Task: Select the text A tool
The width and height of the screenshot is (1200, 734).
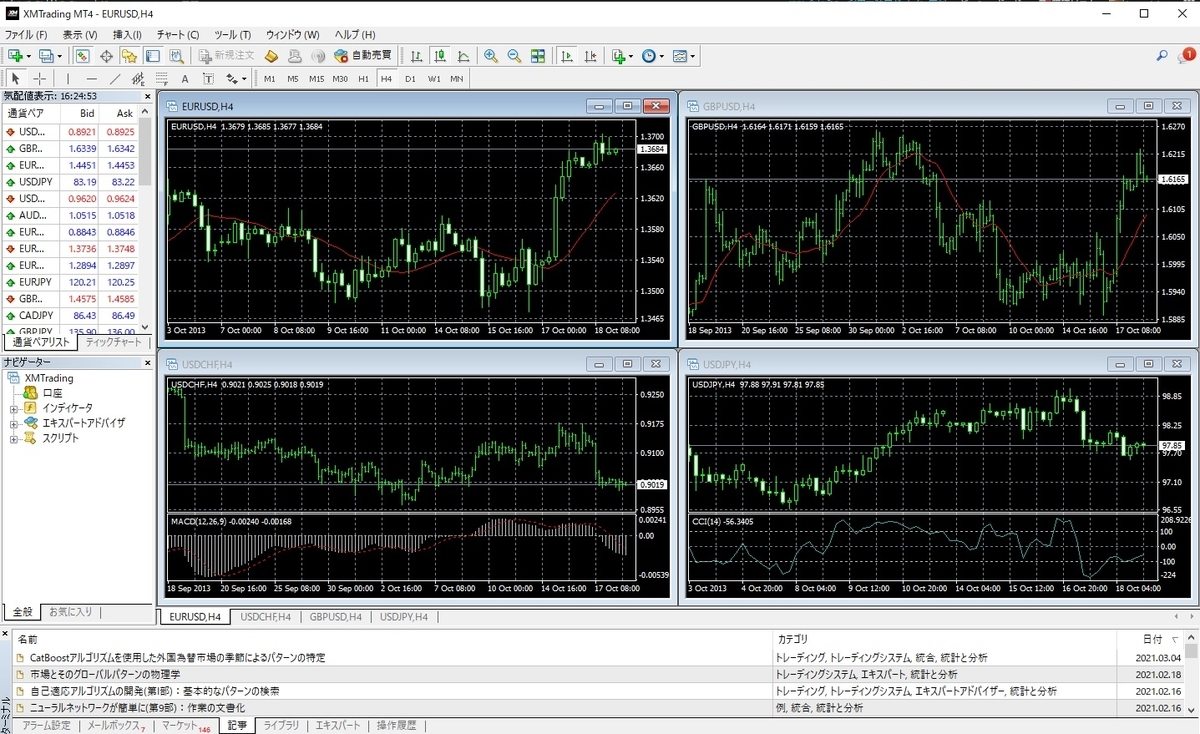Action: point(185,78)
